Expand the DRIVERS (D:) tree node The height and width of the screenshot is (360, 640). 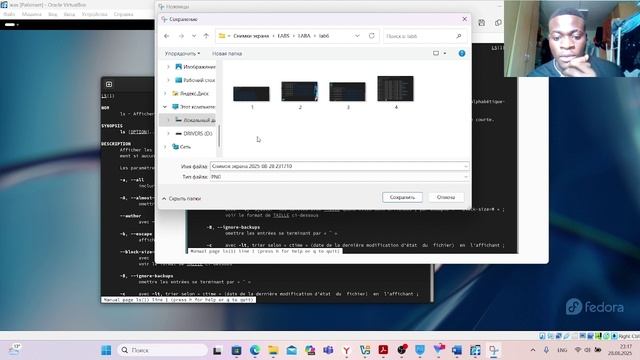point(168,133)
